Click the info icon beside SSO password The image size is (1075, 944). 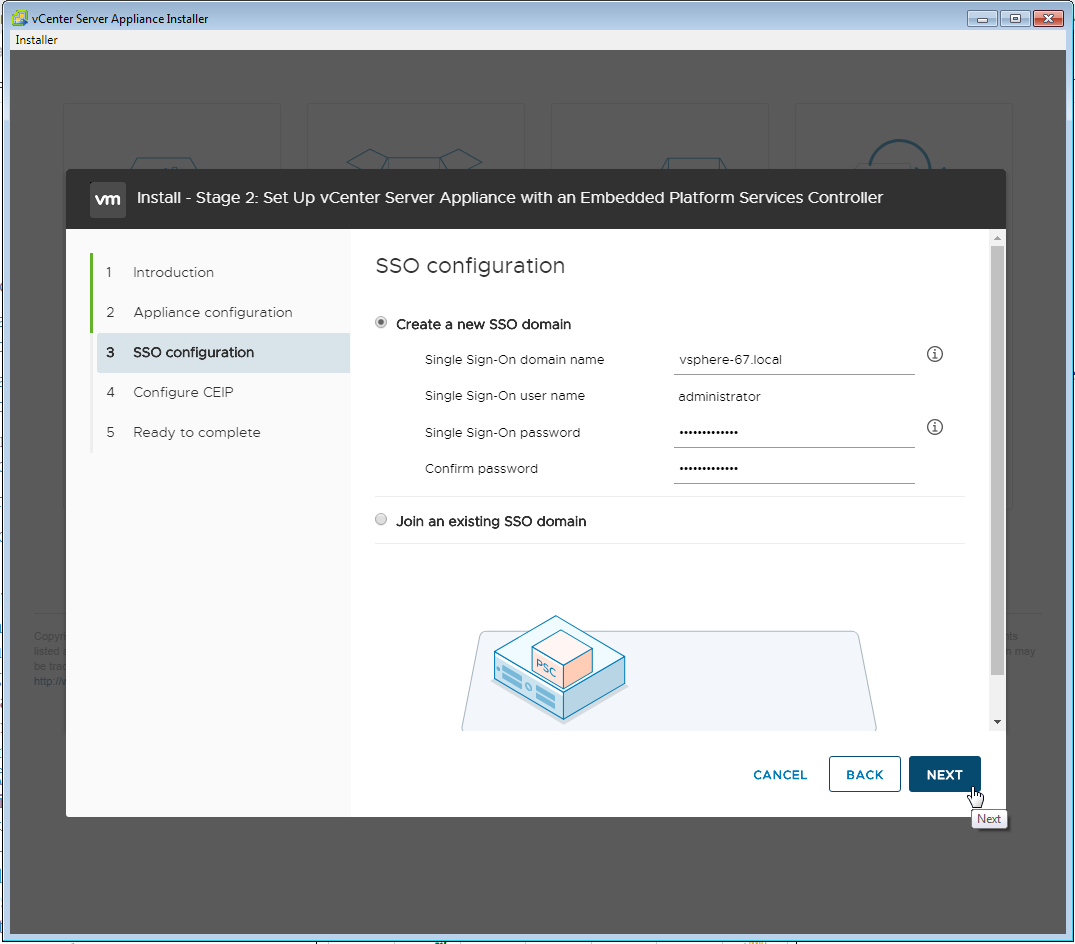[935, 428]
